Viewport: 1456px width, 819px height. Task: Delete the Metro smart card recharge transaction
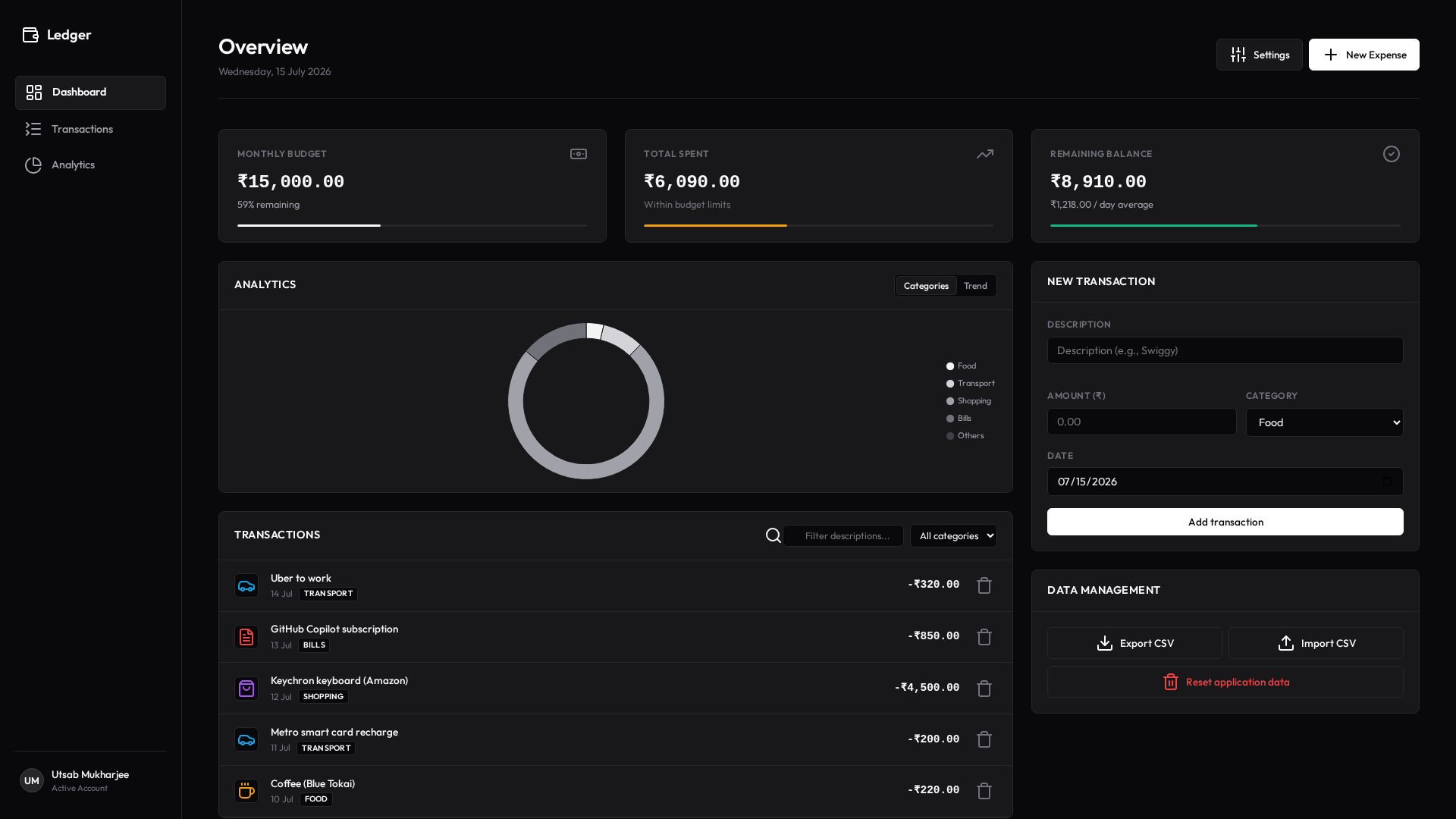pyautogui.click(x=984, y=739)
